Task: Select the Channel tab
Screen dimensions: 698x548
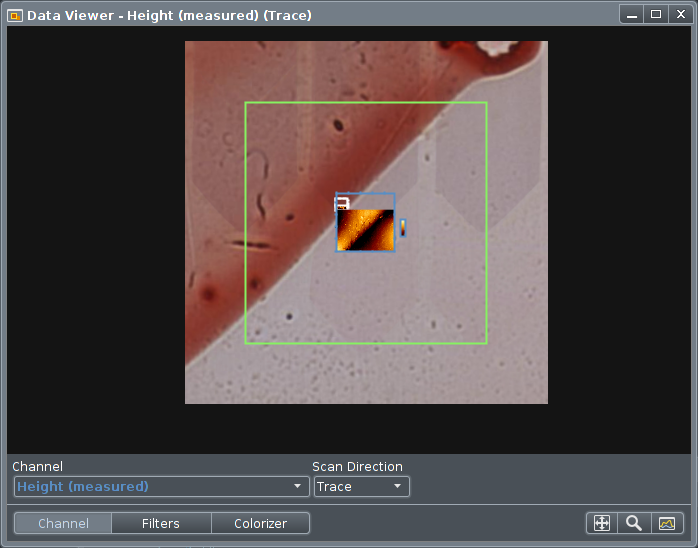Action: click(x=63, y=523)
